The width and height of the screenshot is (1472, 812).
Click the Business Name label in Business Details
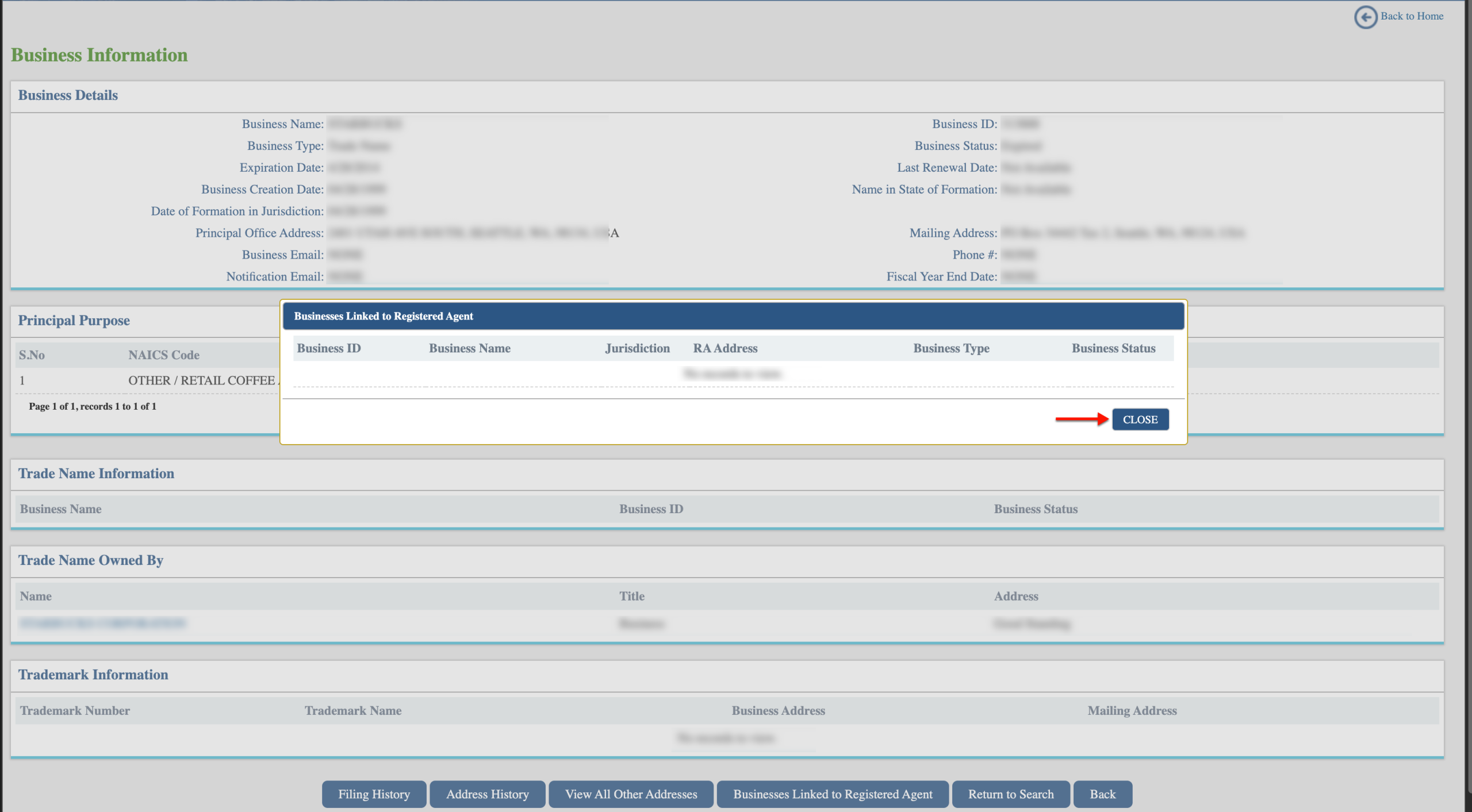pos(283,124)
